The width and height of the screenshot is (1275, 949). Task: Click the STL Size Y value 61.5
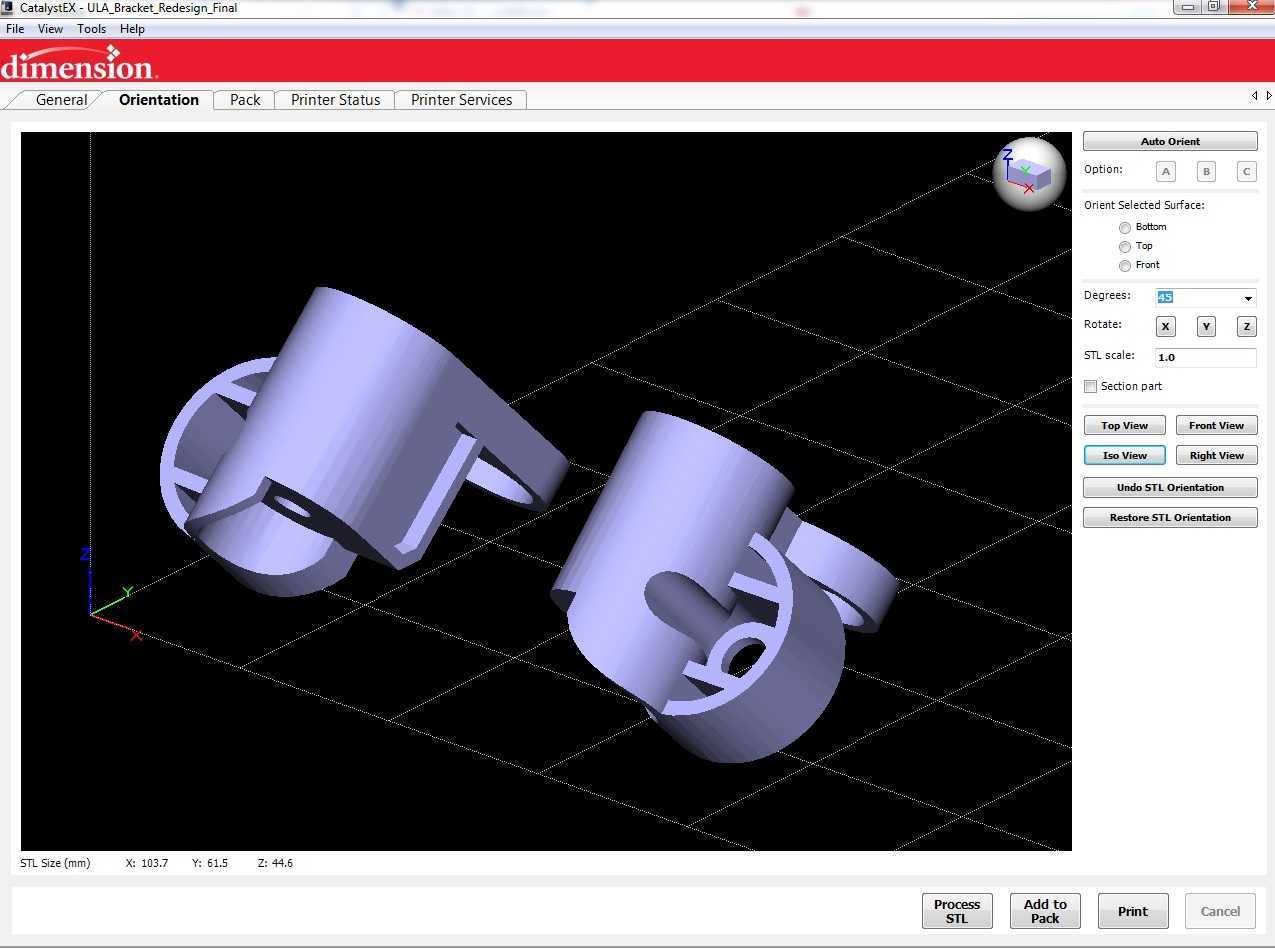[x=217, y=863]
